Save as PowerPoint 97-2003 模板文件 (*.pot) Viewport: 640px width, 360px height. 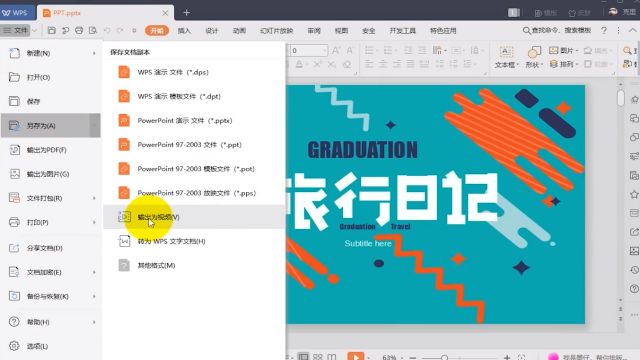coord(194,169)
